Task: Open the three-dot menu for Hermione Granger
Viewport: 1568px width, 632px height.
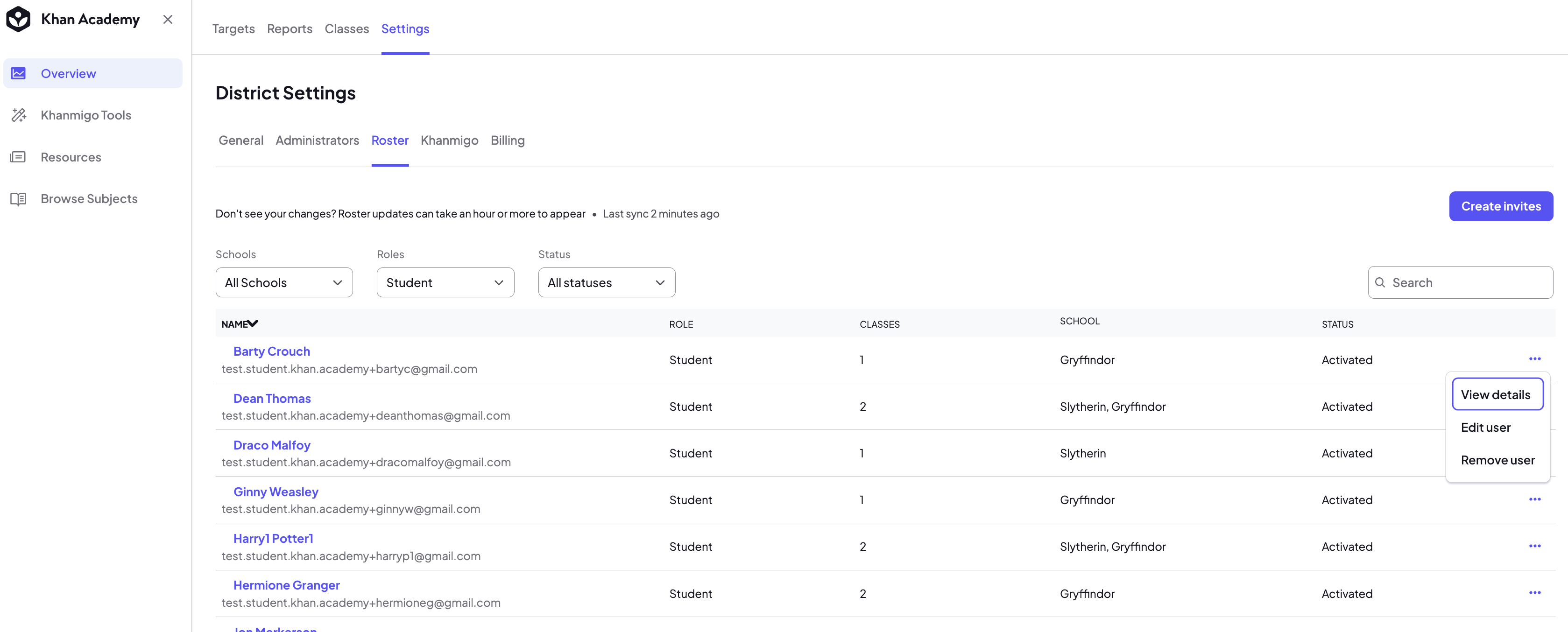Action: [1534, 593]
